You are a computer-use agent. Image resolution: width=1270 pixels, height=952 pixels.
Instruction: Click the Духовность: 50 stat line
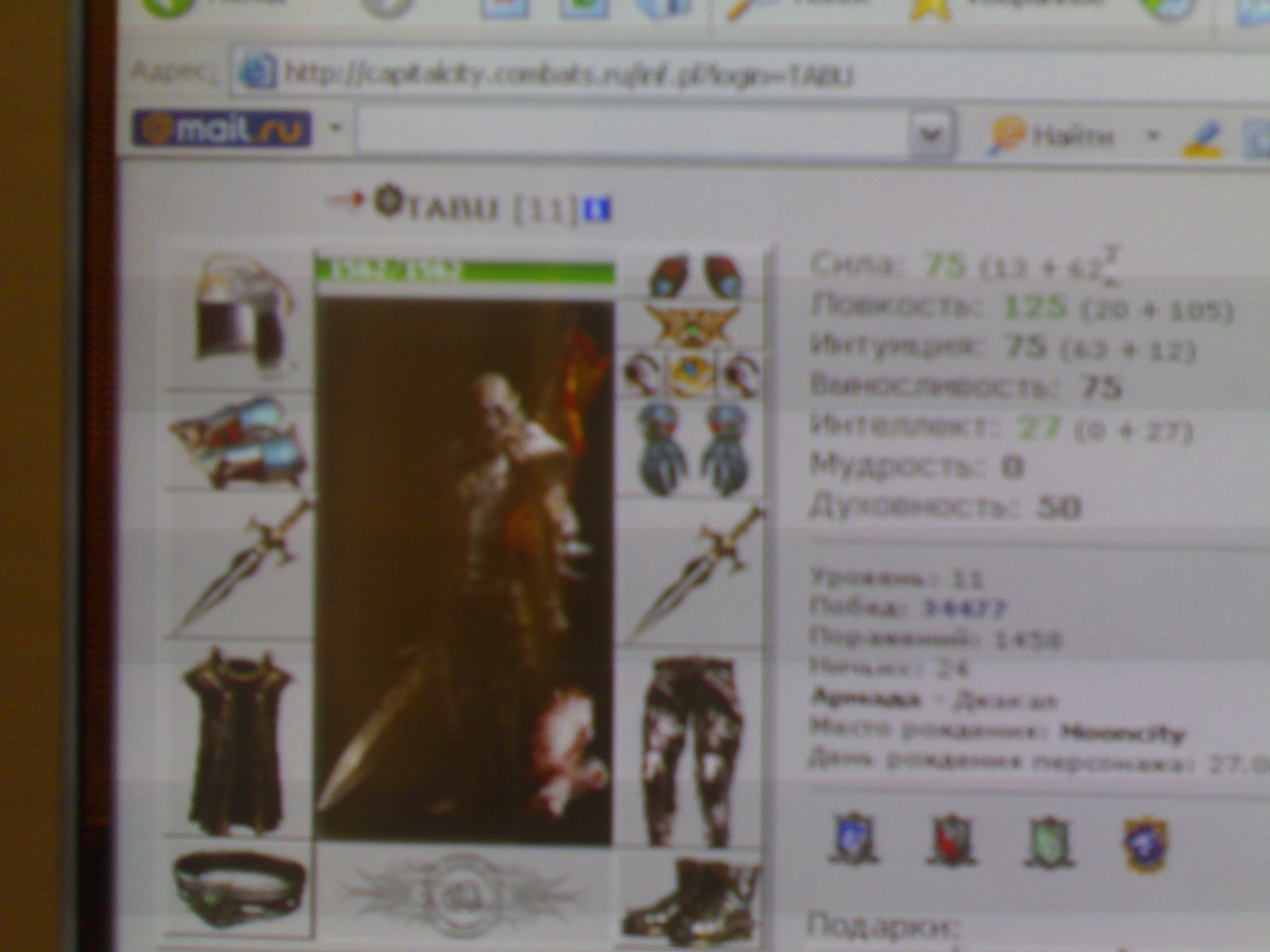click(x=945, y=506)
